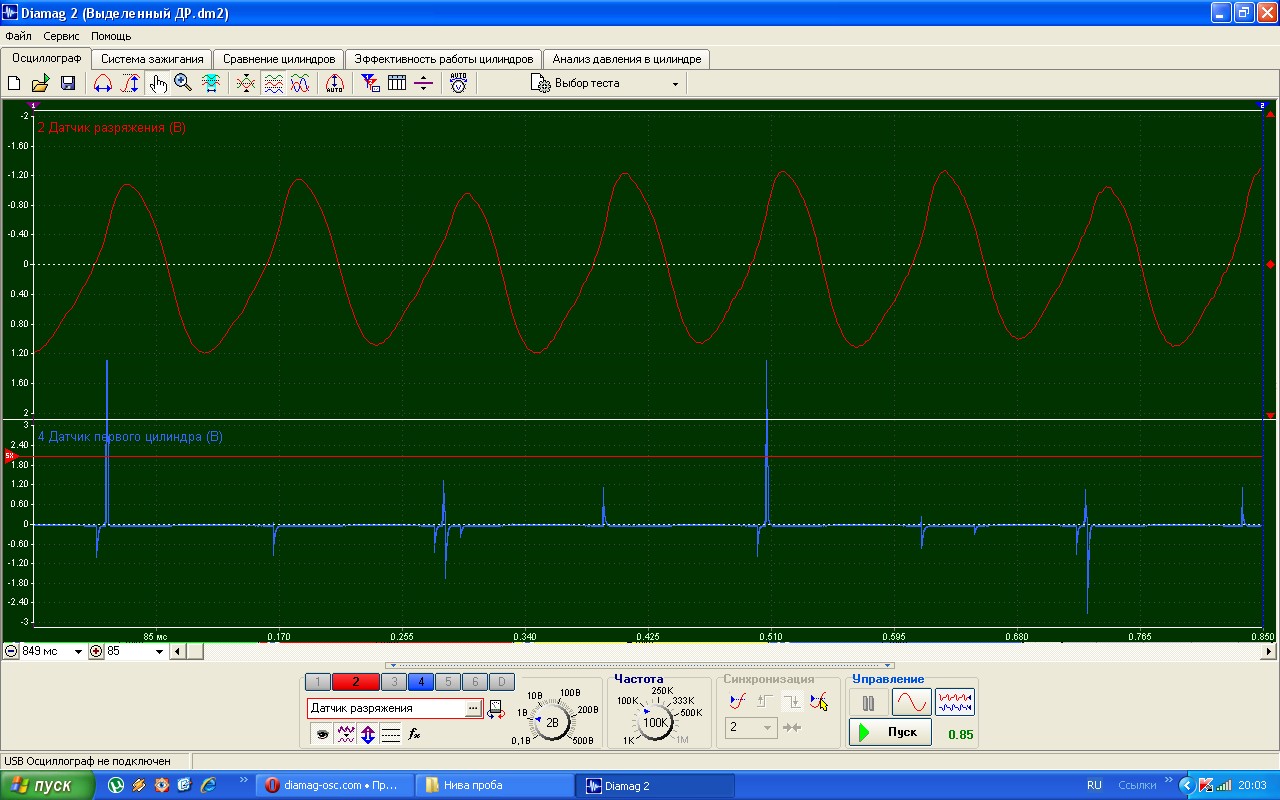Open the Помощь menu
Viewport: 1280px width, 800px height.
point(111,36)
